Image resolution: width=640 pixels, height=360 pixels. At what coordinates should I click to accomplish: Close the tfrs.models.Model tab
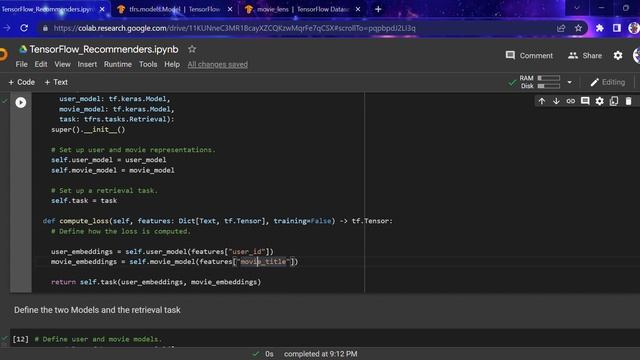click(230, 9)
